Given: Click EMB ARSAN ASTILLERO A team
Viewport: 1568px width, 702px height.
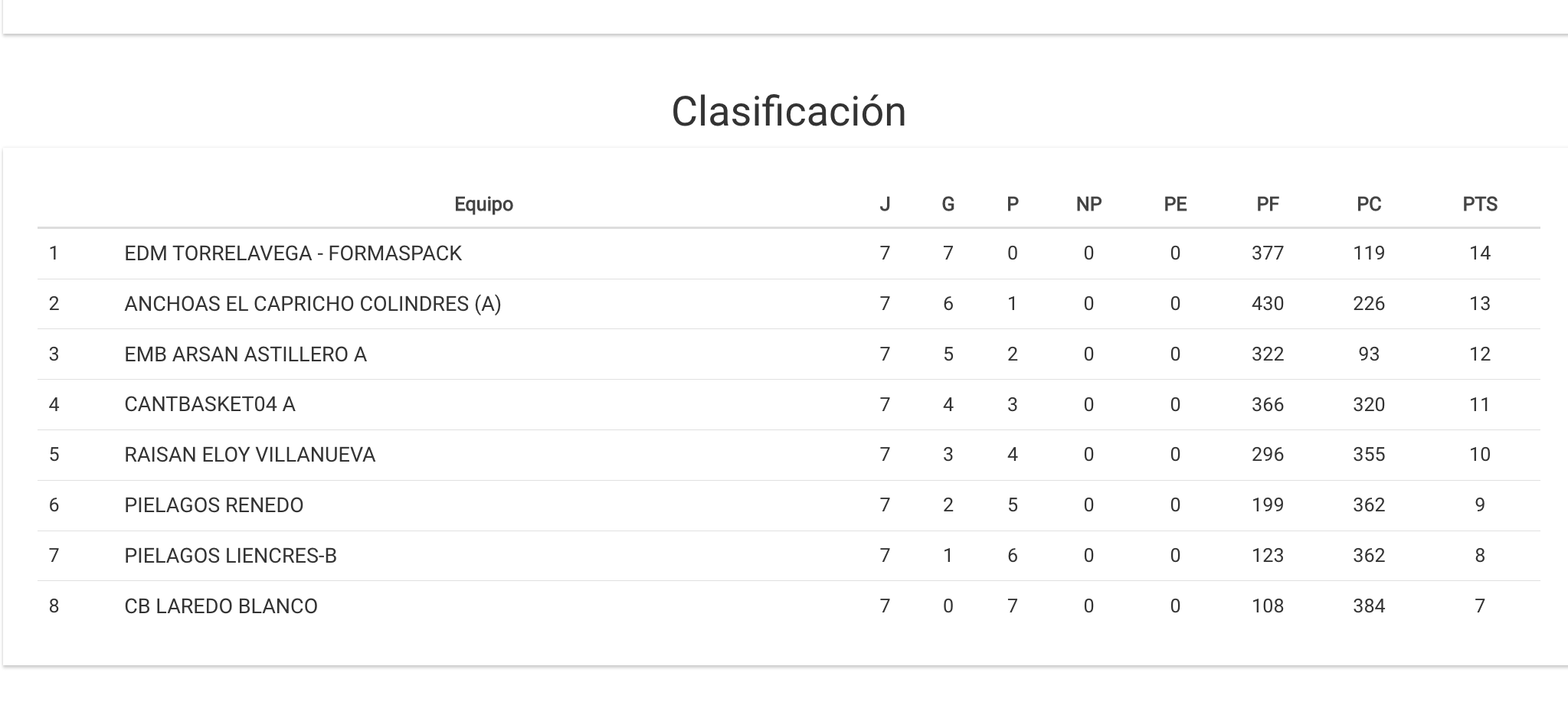Looking at the screenshot, I should pyautogui.click(x=245, y=354).
